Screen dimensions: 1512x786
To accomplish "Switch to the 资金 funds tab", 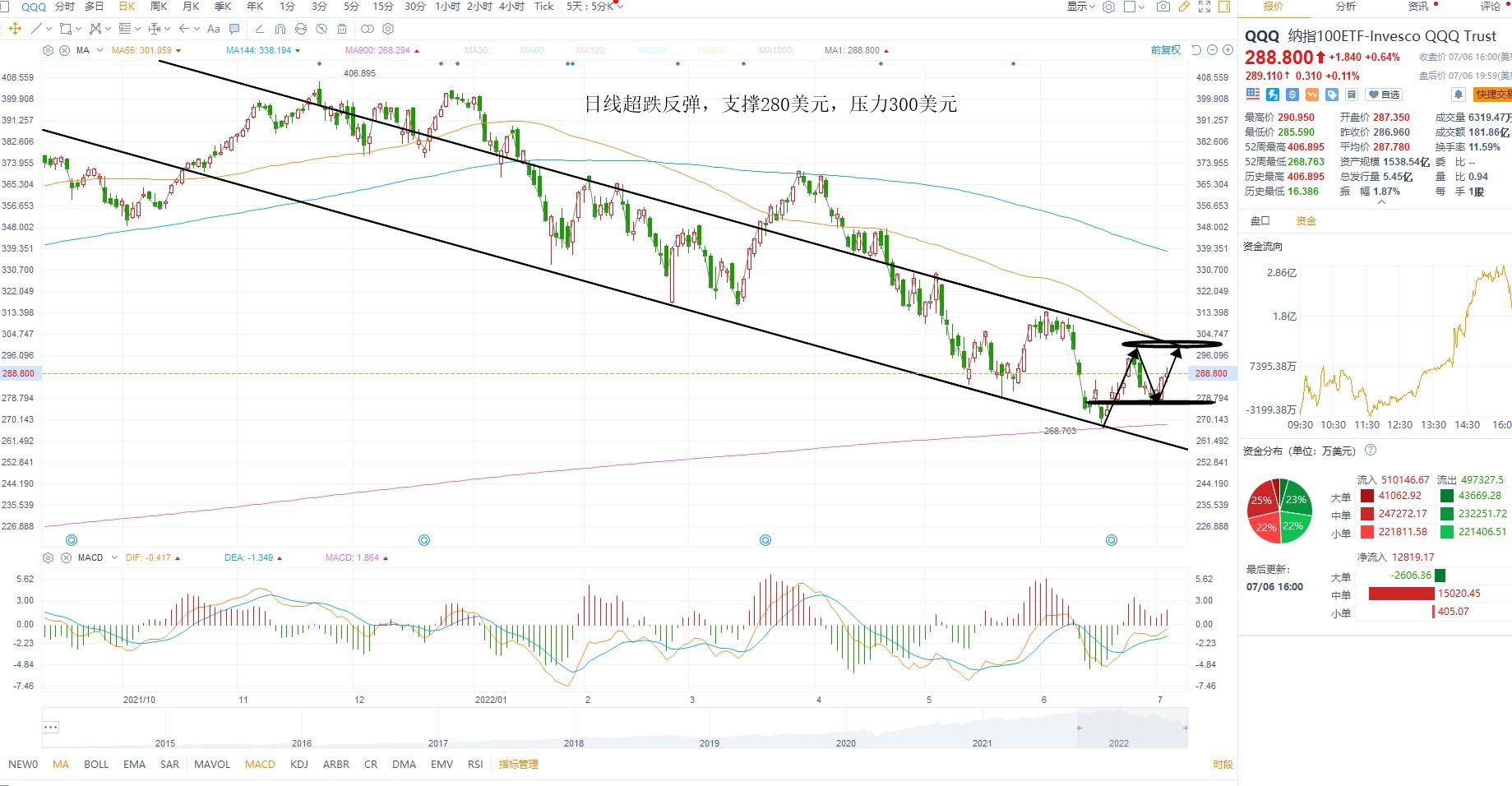I will tap(1306, 221).
